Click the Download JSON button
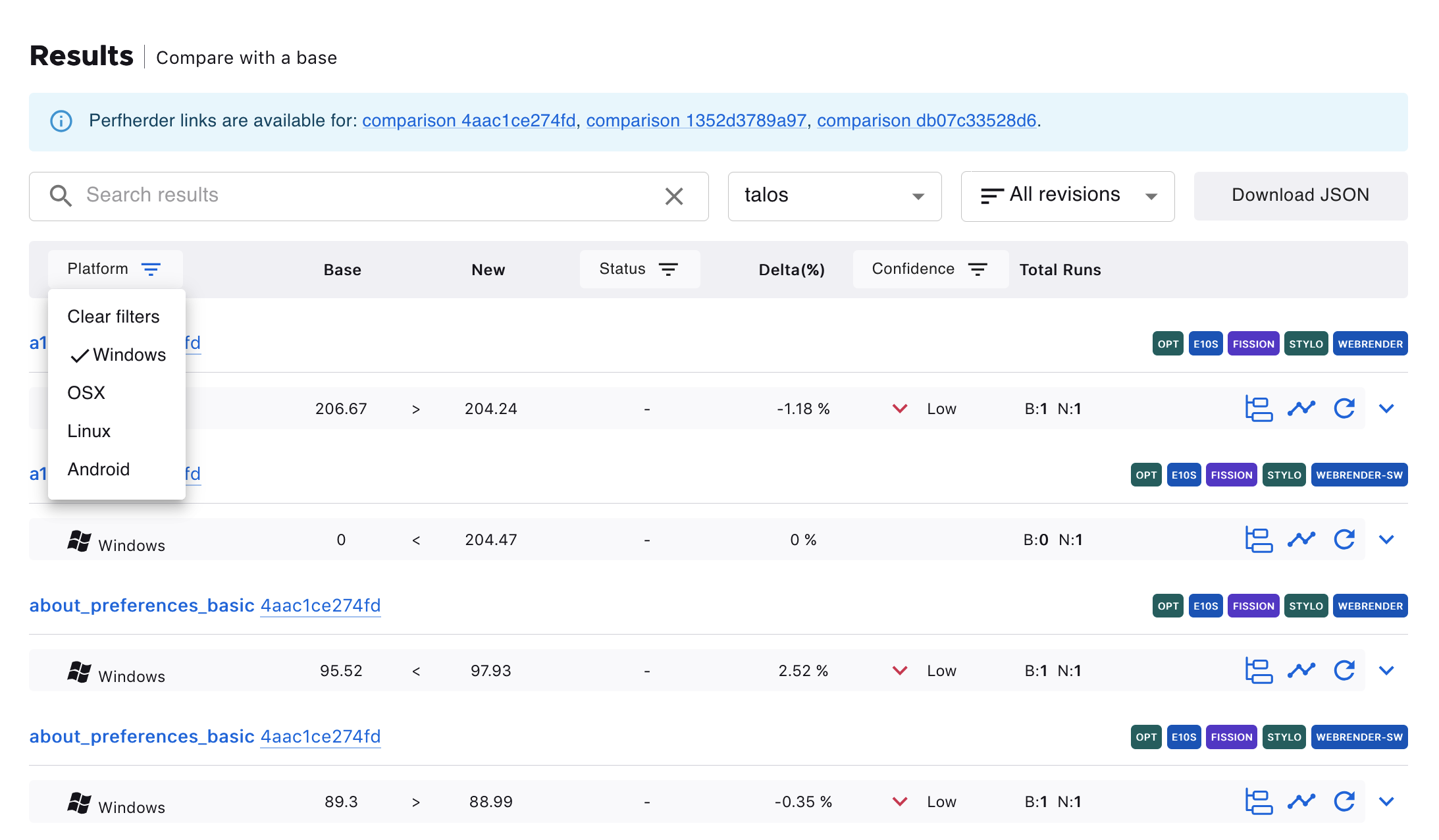The image size is (1439, 840). tap(1300, 196)
